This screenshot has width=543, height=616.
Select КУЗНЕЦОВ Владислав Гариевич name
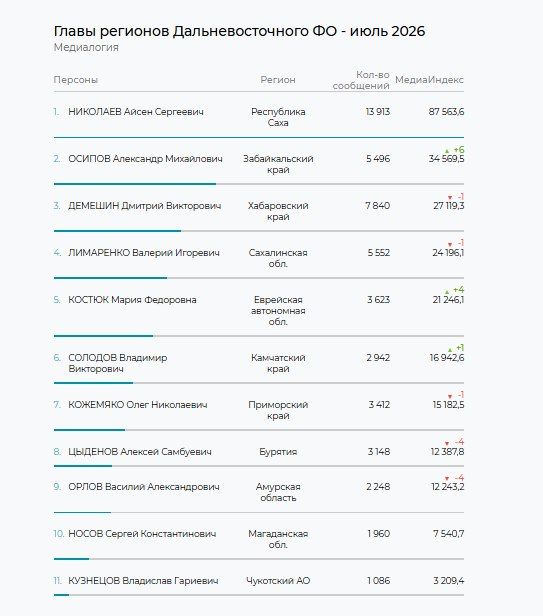pyautogui.click(x=143, y=581)
